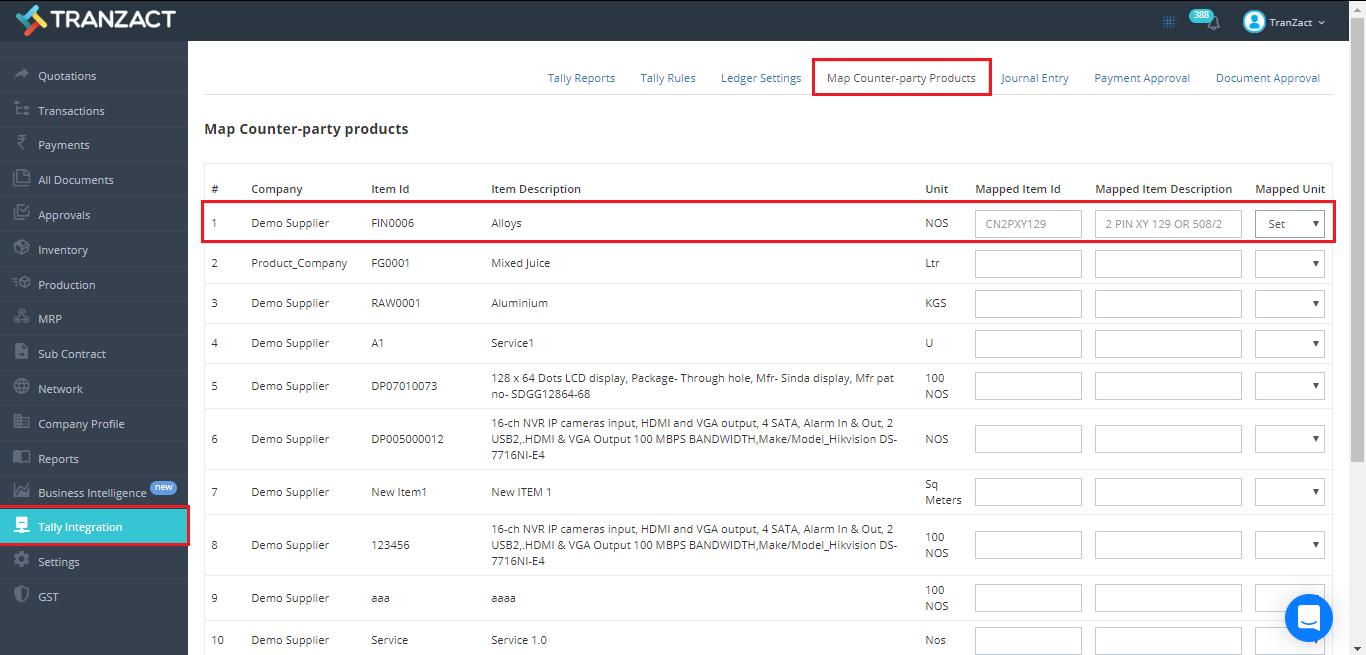The height and width of the screenshot is (655, 1366).
Task: Click the GST shield icon
Action: (x=21, y=596)
